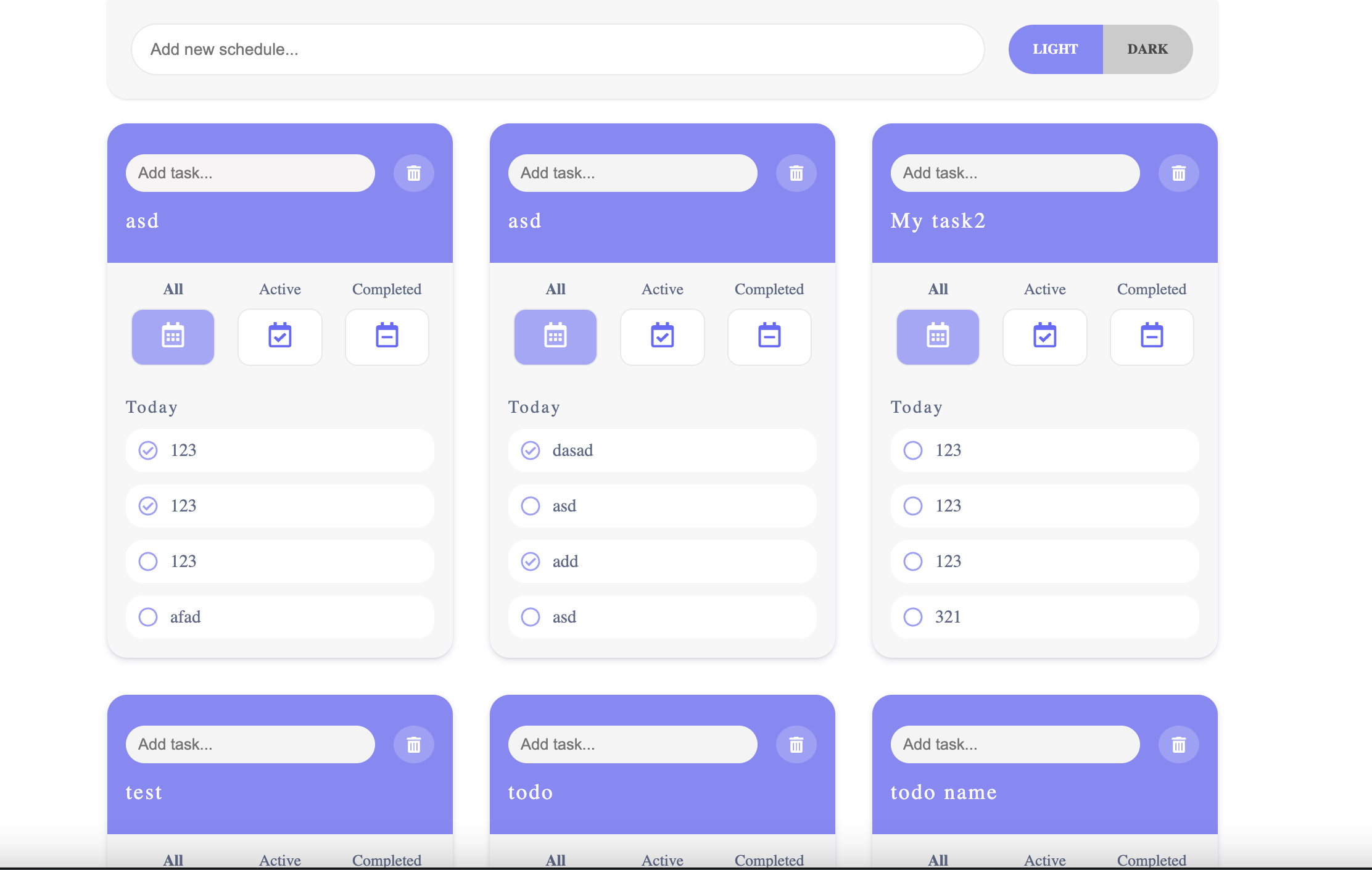Click 'Active' tab label in 'My task2' card
The height and width of the screenshot is (870, 1372).
pyautogui.click(x=1044, y=289)
